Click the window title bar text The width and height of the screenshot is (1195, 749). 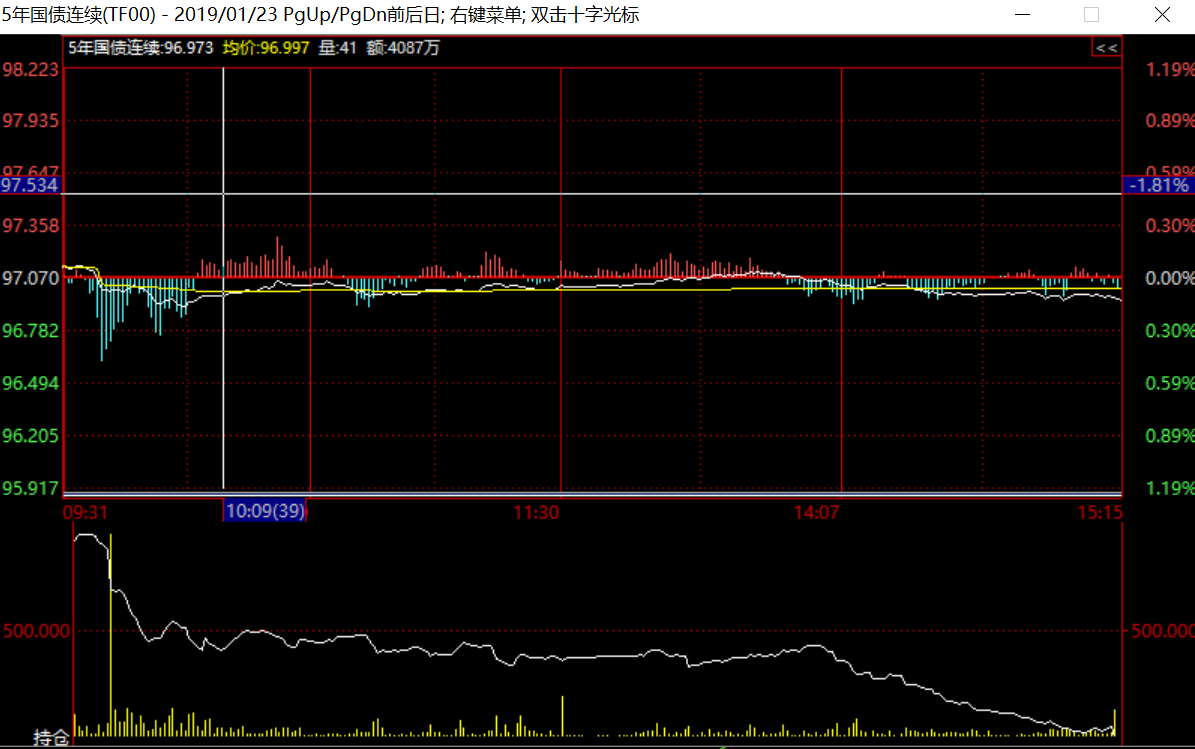point(320,15)
